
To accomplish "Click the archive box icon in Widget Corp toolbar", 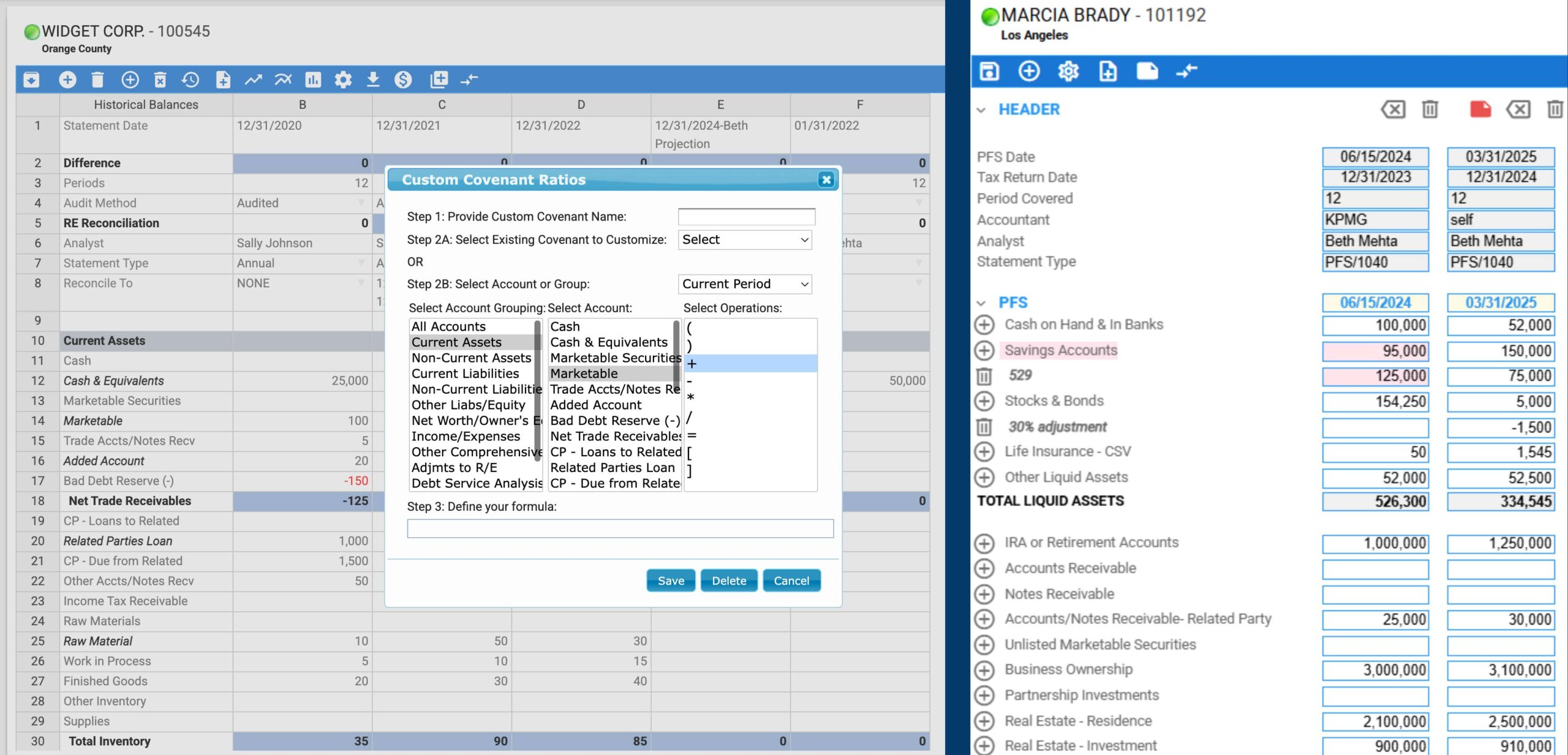I will (x=31, y=80).
